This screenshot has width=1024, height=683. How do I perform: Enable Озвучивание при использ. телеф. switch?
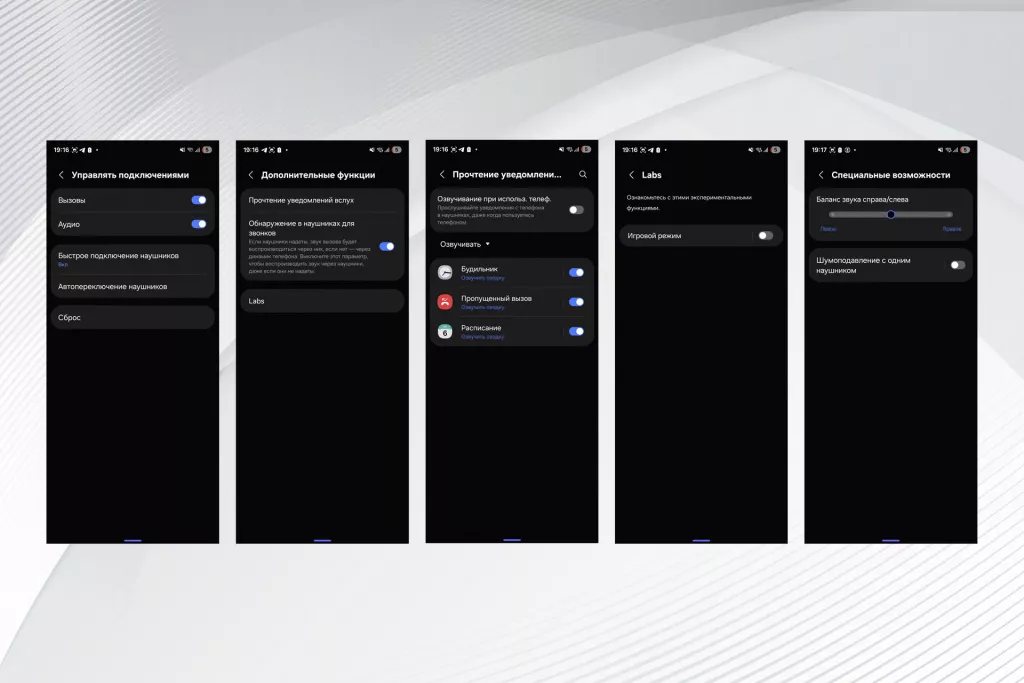576,210
